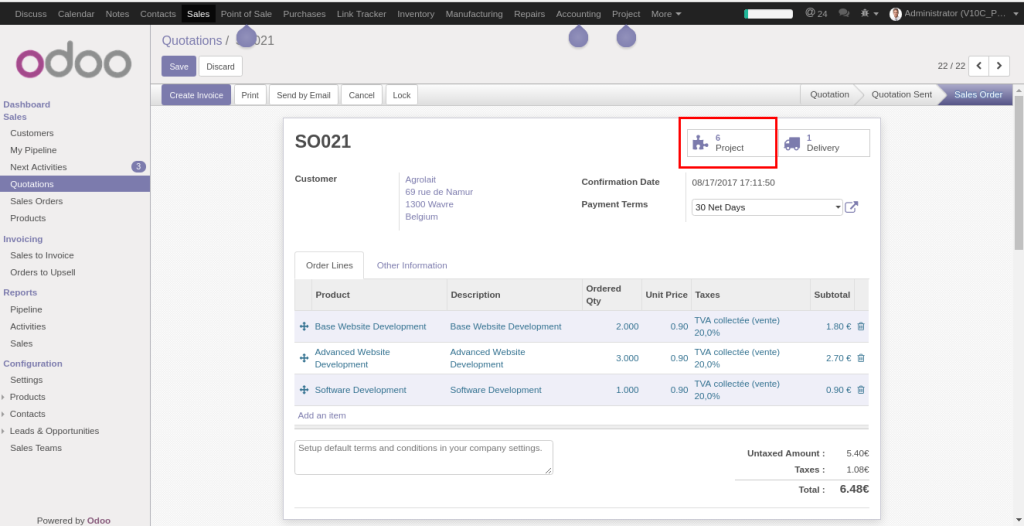Click the Agrolait customer link
The height and width of the screenshot is (526, 1024).
[x=421, y=179]
